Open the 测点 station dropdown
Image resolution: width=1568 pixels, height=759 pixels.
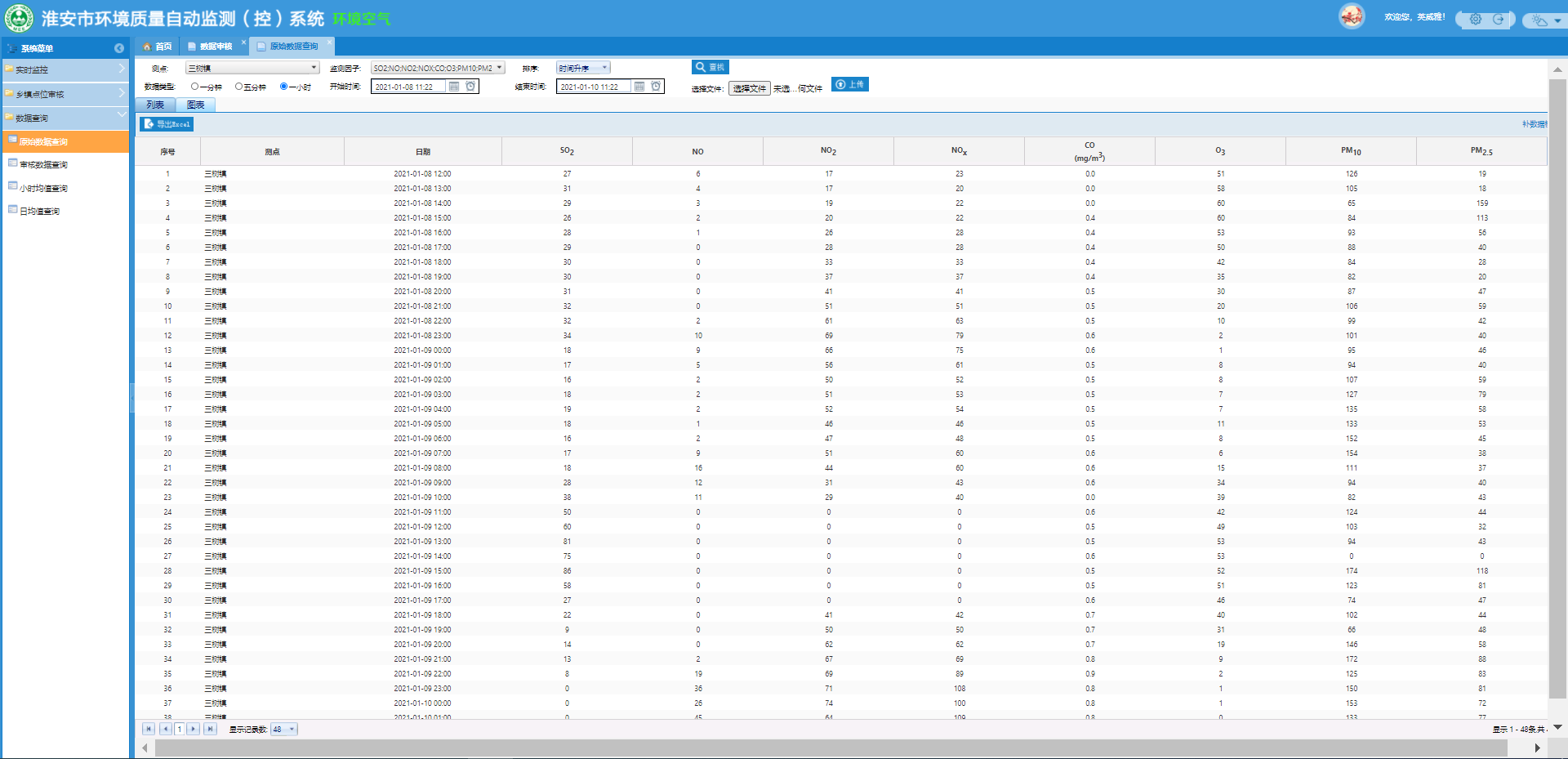pos(252,68)
